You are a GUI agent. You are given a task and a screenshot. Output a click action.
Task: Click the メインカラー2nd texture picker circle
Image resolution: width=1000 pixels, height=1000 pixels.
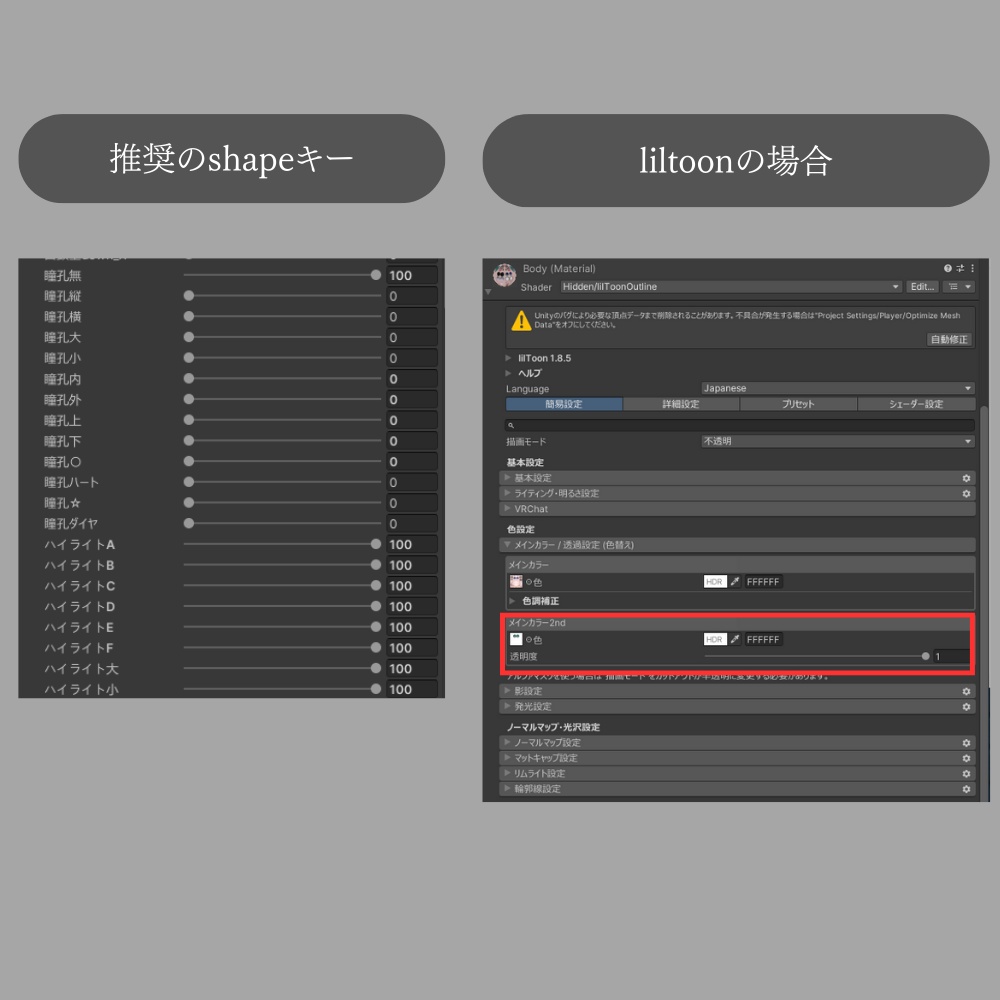[529, 640]
